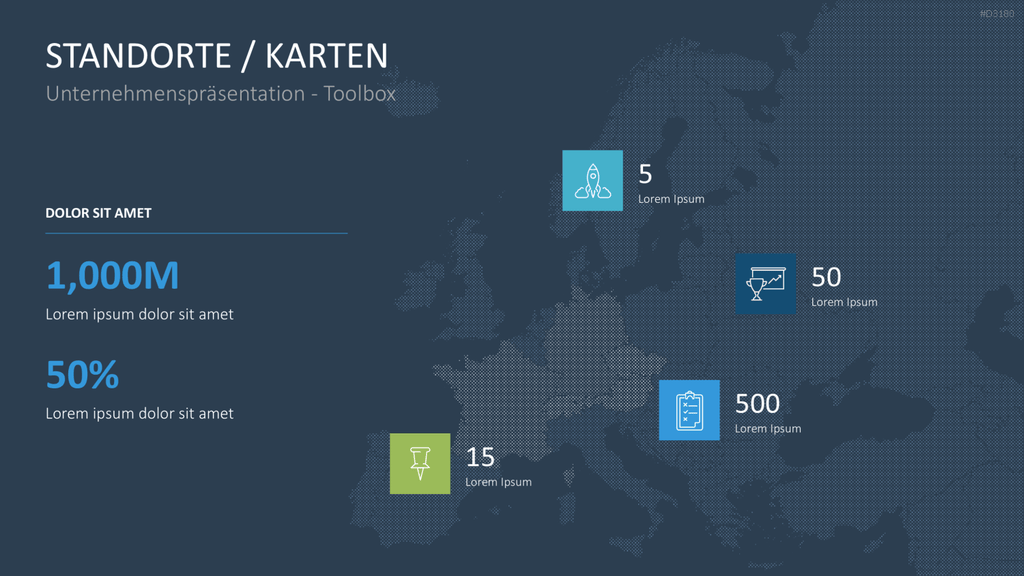Select Lorem Ipsum label under 500

tap(768, 429)
